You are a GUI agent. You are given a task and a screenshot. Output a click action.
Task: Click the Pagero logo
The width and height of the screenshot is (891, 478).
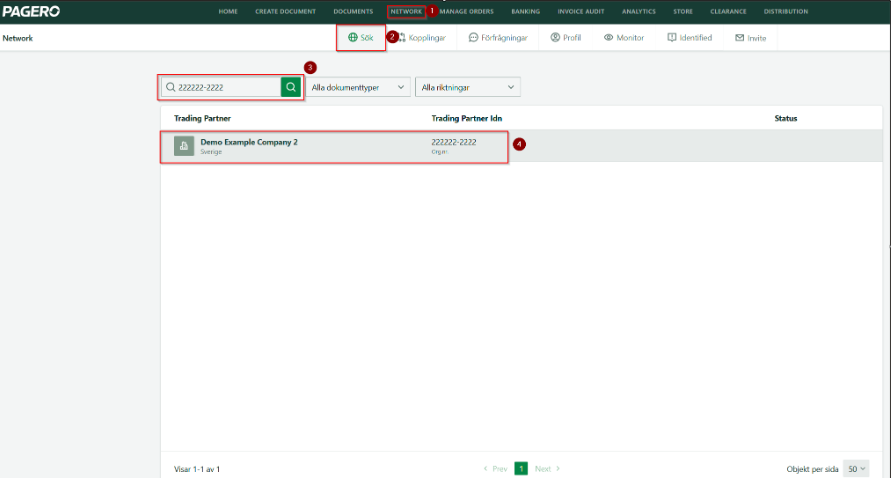pyautogui.click(x=31, y=11)
